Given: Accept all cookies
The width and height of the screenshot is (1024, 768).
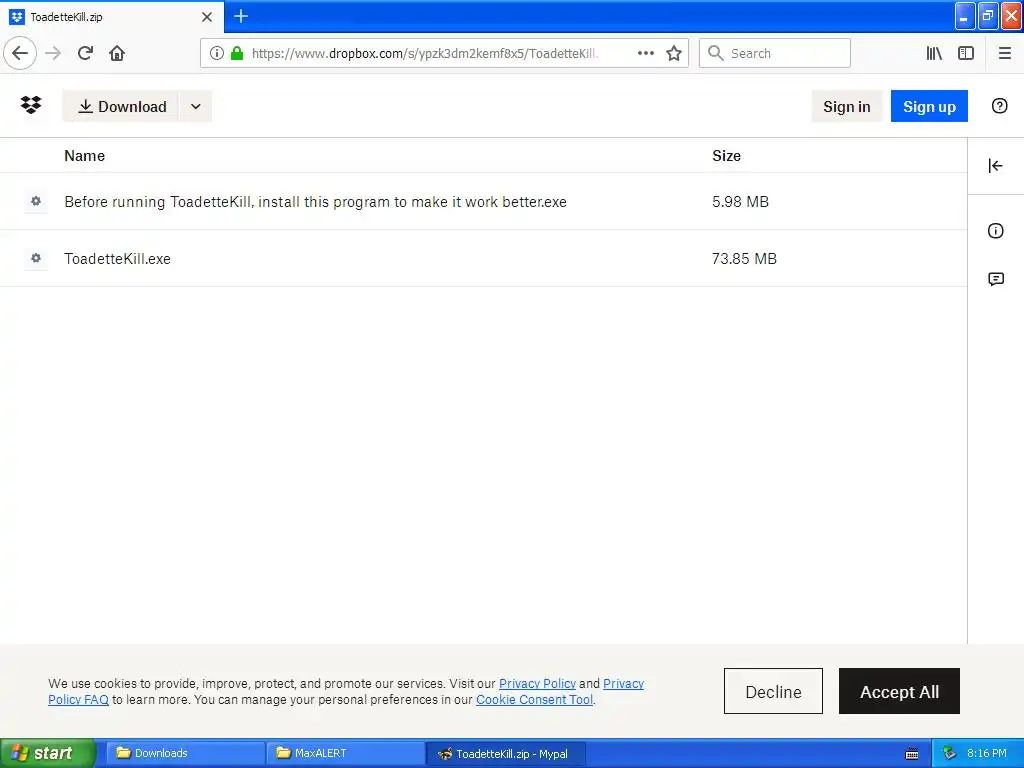Looking at the screenshot, I should (x=899, y=691).
